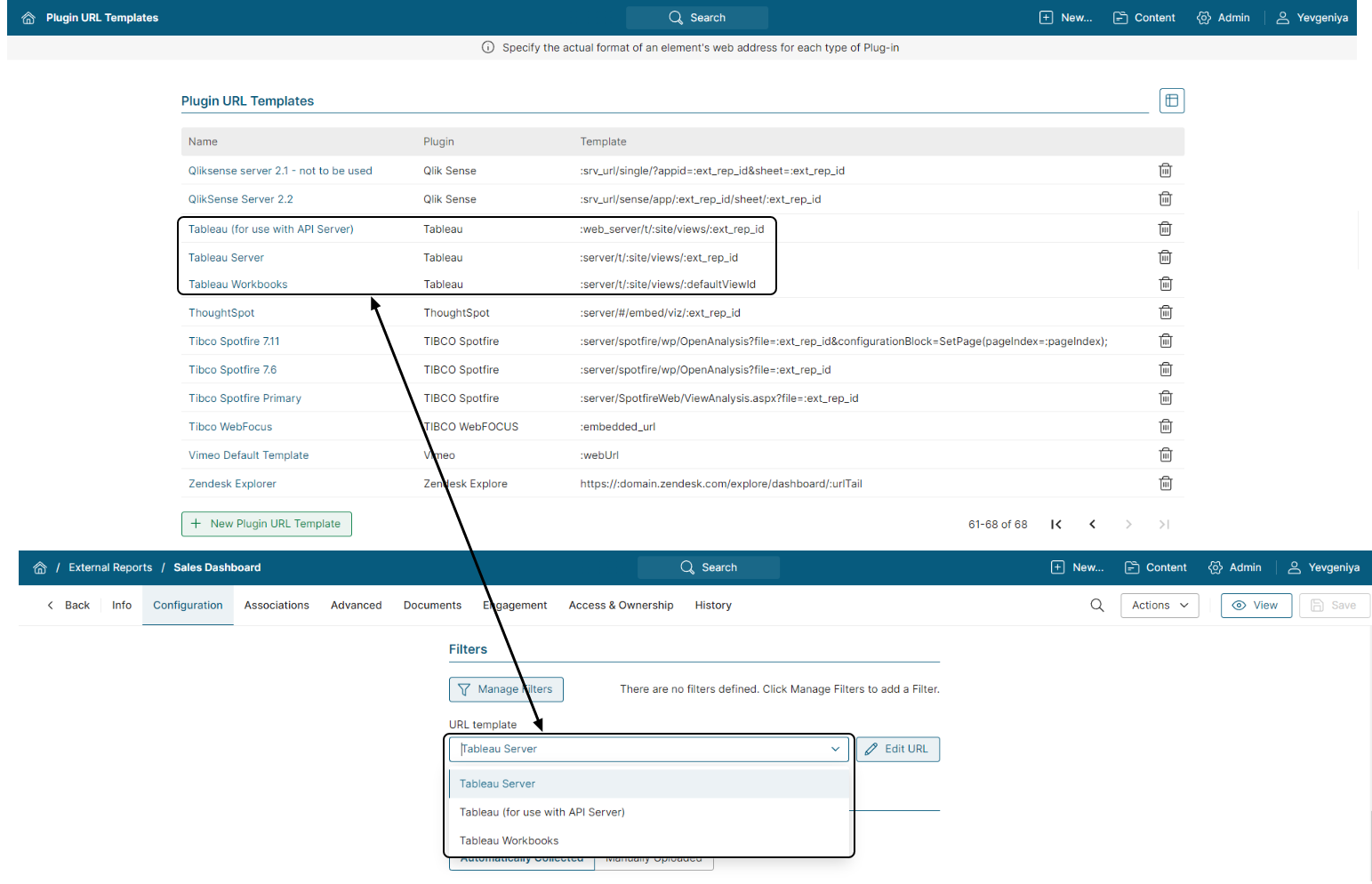Open Yevgeniya user menu in Plugin URL Templates header
This screenshot has height=884, width=1372.
[1312, 18]
